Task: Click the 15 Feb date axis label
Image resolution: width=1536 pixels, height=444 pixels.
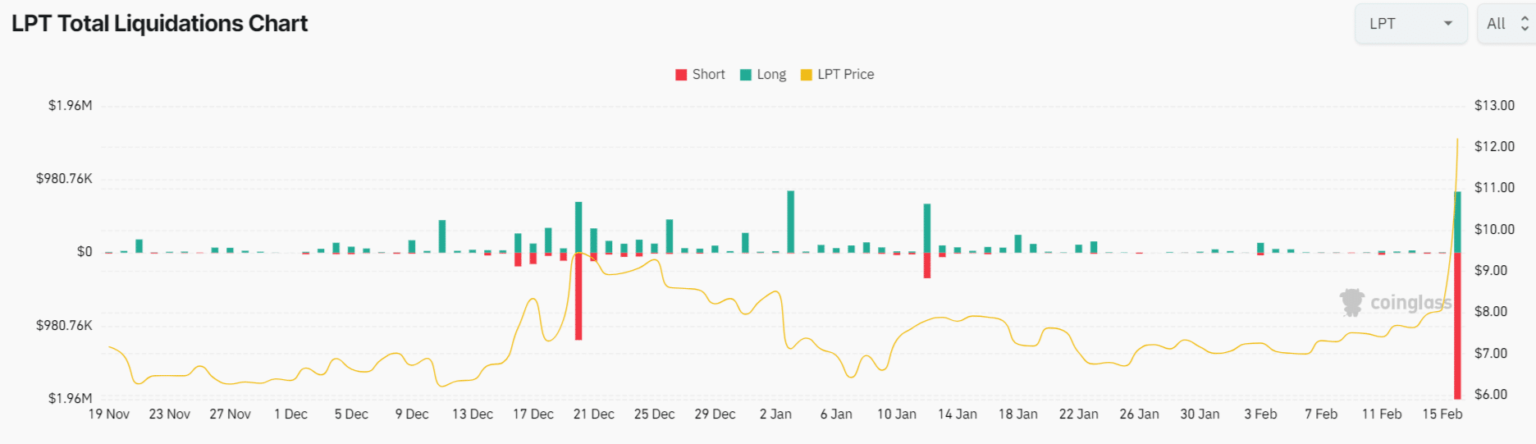Action: 1442,414
